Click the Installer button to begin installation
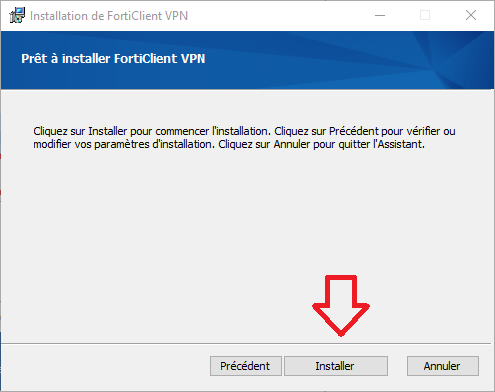This screenshot has width=495, height=392. click(336, 366)
